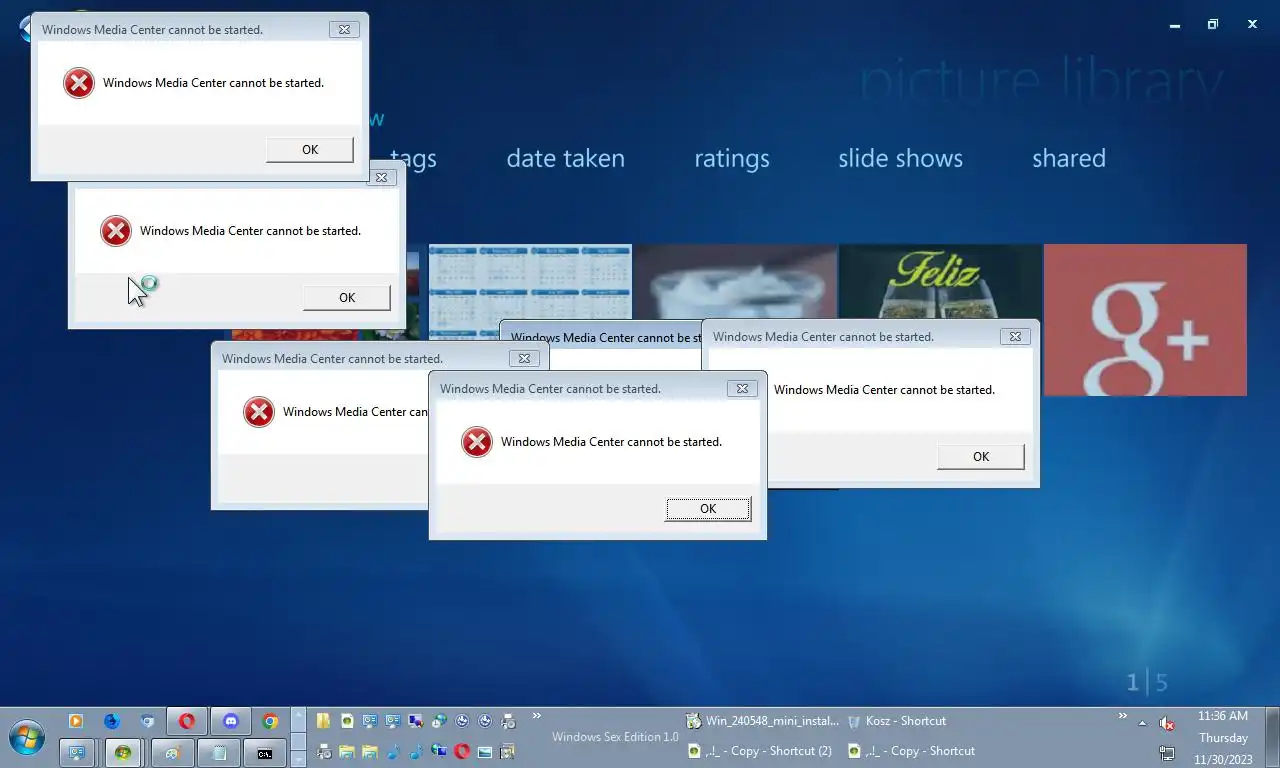Viewport: 1280px width, 768px height.
Task: Switch to the Windows Media Center taskbar button
Action: click(123, 752)
